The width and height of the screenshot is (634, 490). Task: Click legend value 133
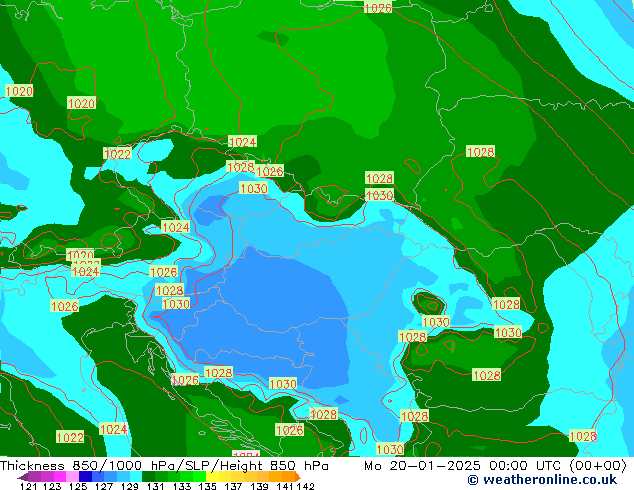[182, 486]
